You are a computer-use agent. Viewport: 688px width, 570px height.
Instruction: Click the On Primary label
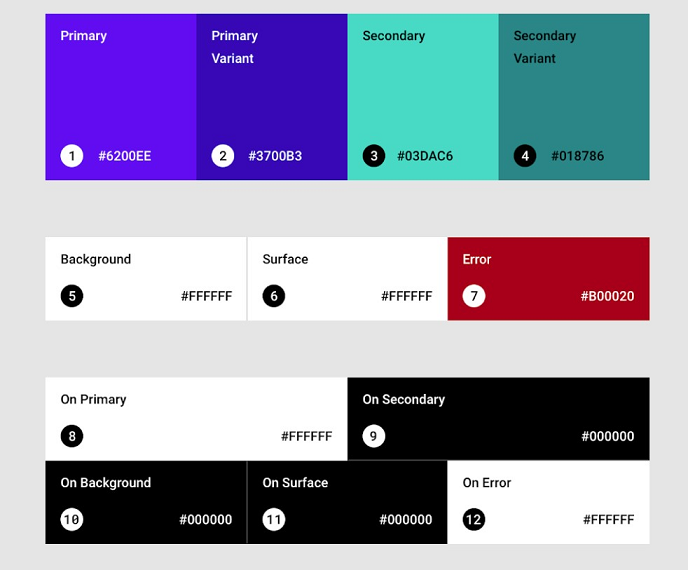point(93,399)
